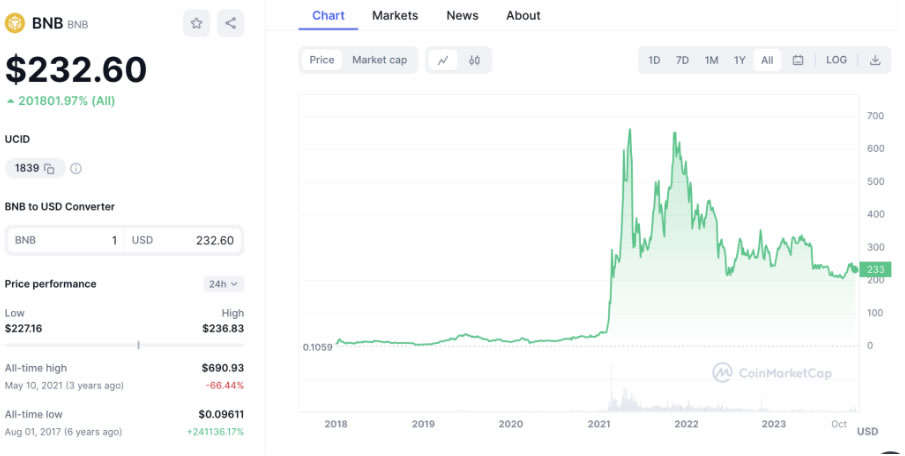905x456 pixels.
Task: Download chart data with download icon
Action: pyautogui.click(x=875, y=60)
